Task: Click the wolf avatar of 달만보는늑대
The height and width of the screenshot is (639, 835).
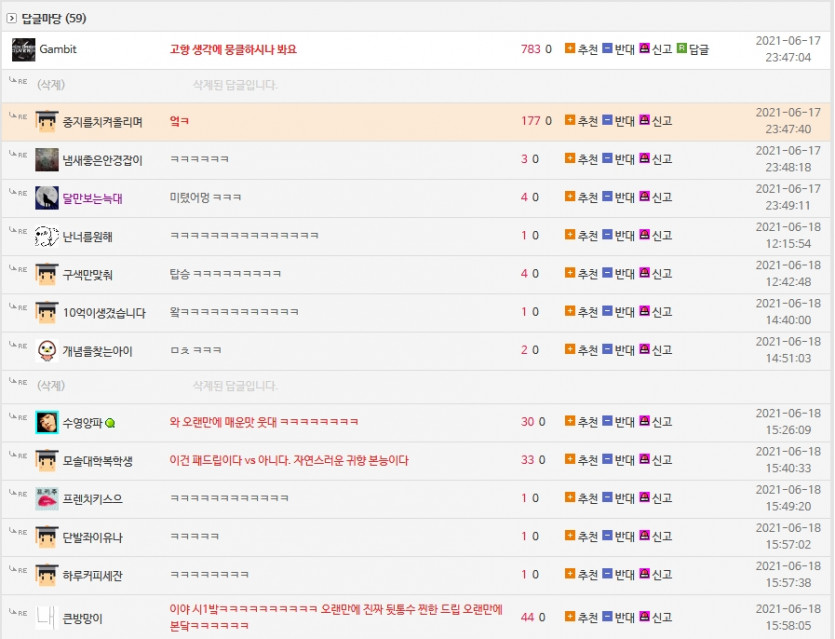Action: tap(47, 198)
